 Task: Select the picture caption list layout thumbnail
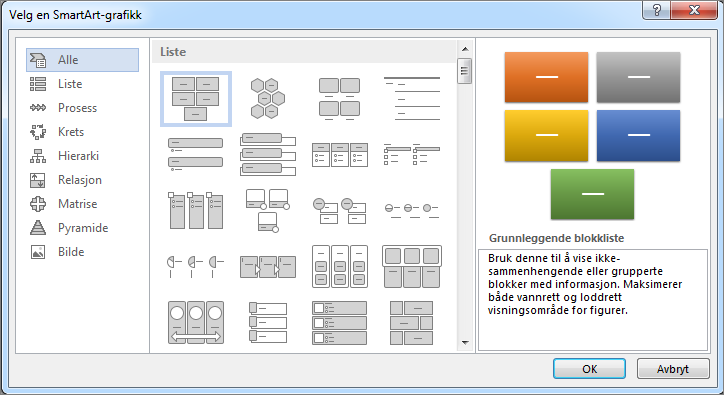[340, 99]
